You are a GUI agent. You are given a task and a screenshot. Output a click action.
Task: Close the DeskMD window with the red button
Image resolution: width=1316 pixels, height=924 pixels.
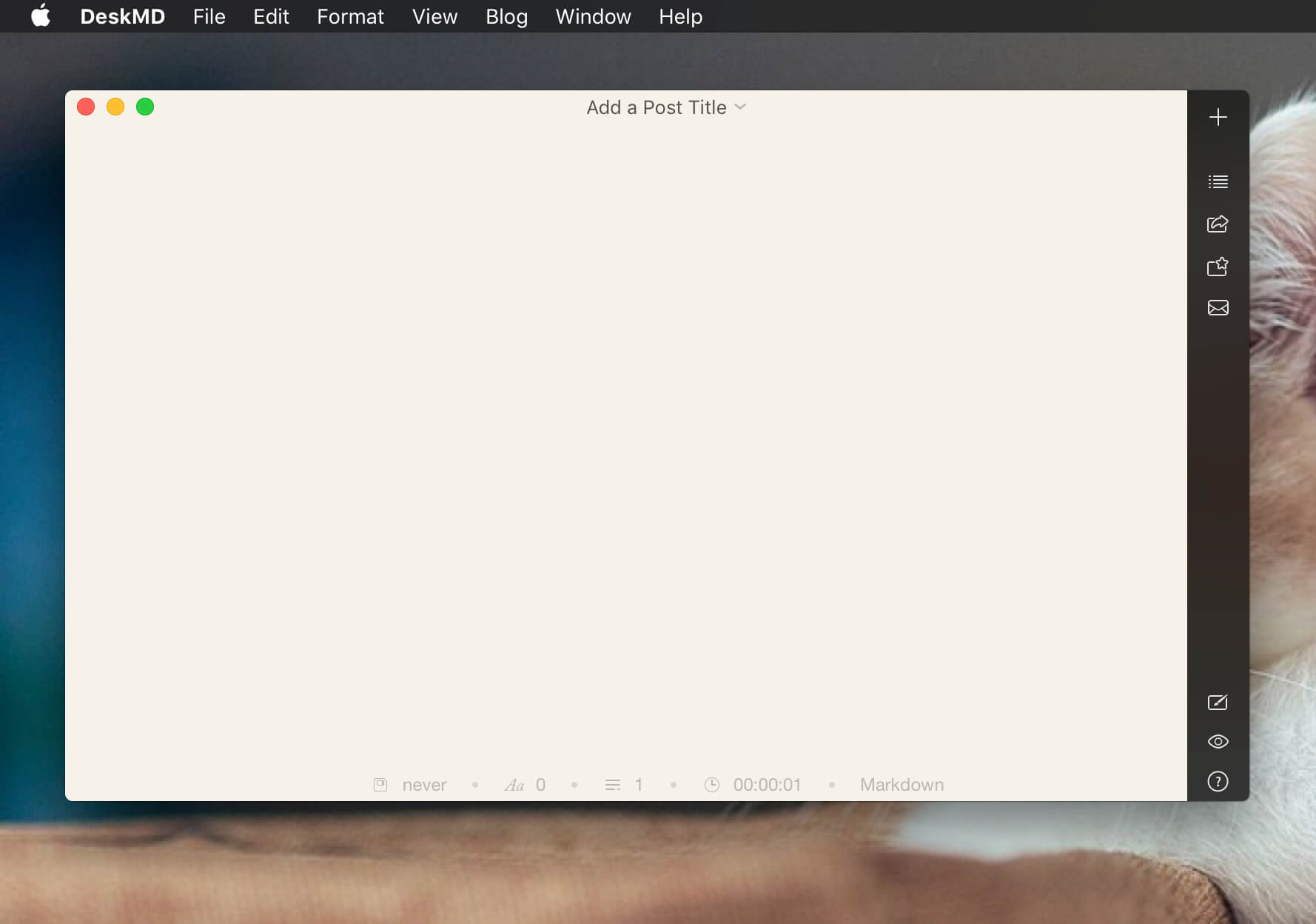coord(86,107)
